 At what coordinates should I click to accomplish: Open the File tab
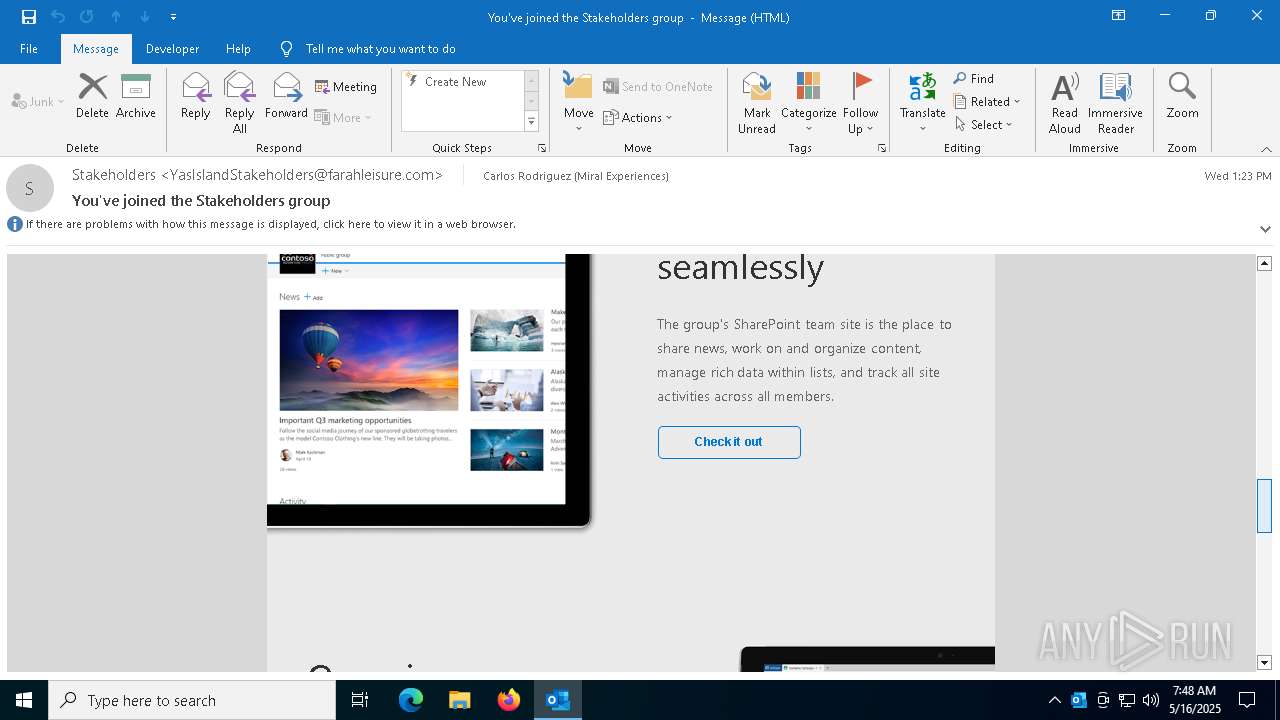click(29, 48)
